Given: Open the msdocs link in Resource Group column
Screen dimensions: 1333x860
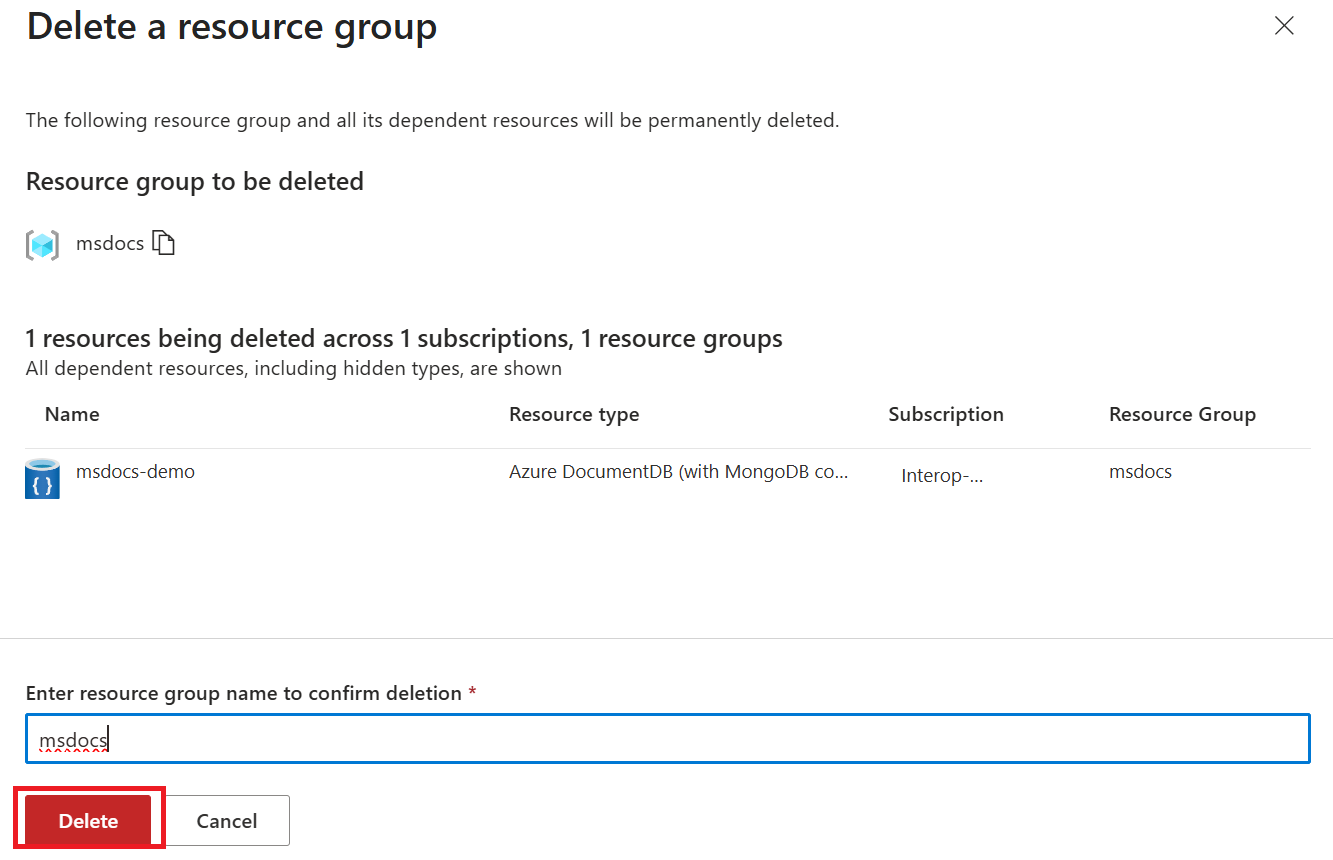Looking at the screenshot, I should click(x=1140, y=471).
